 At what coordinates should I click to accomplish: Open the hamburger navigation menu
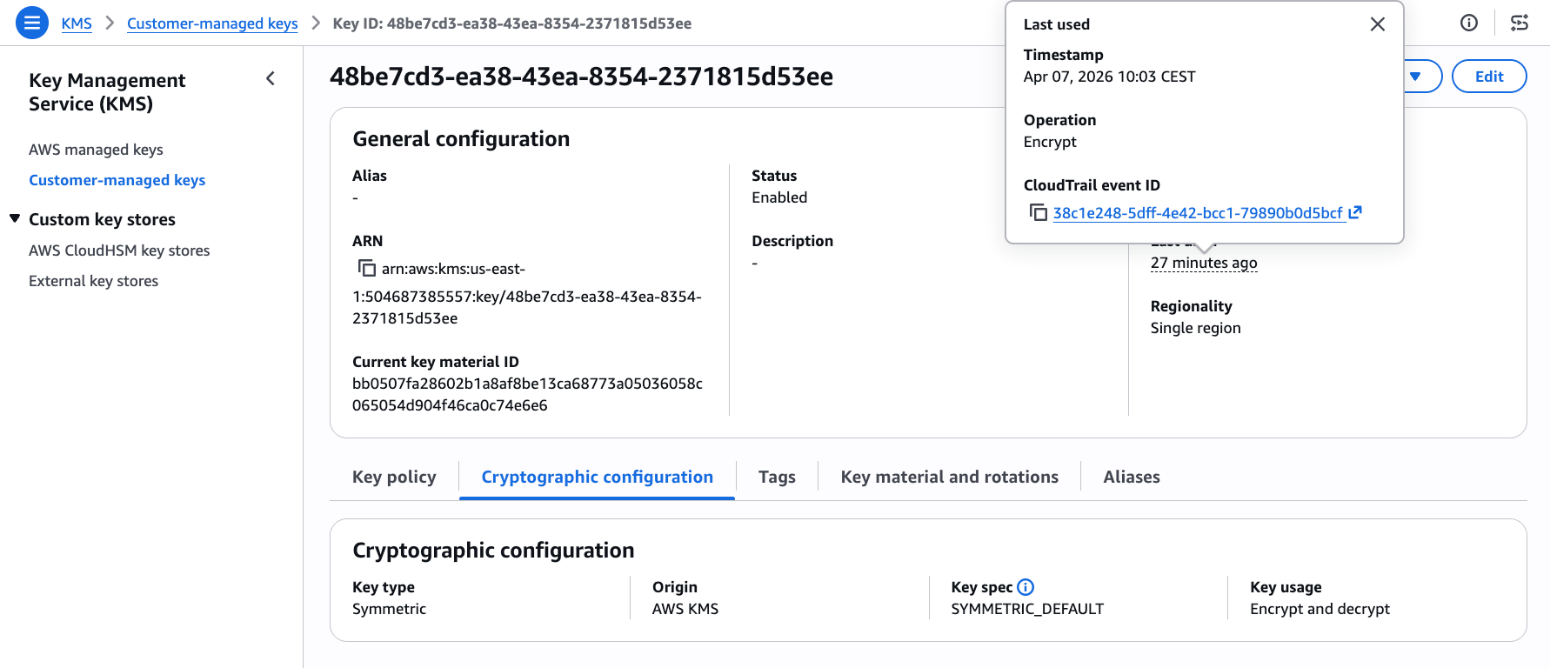[x=32, y=22]
